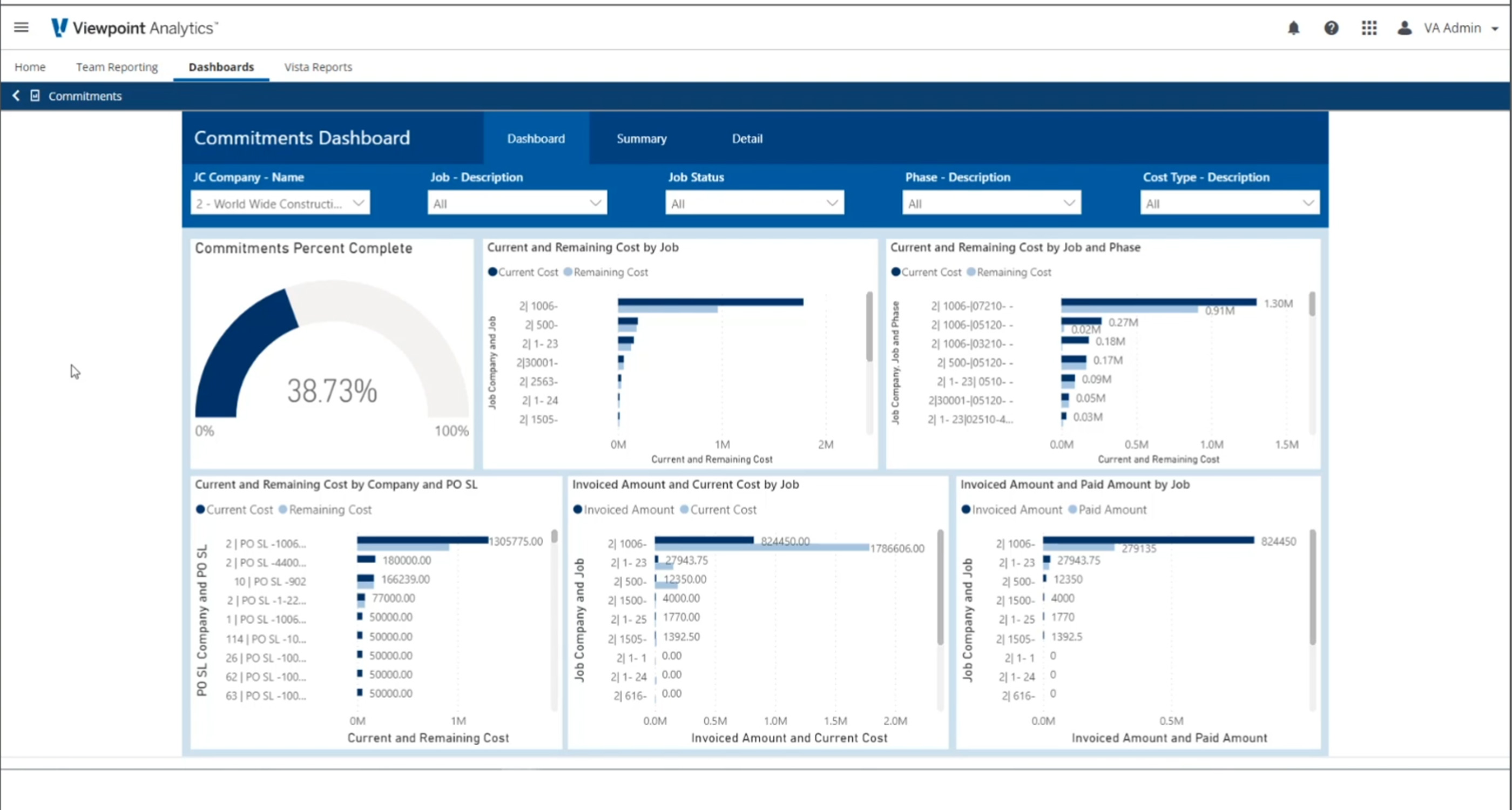The width and height of the screenshot is (1512, 810).
Task: Click the Invoiced Amount legend swatch in Paid Amount chart
Action: (966, 509)
